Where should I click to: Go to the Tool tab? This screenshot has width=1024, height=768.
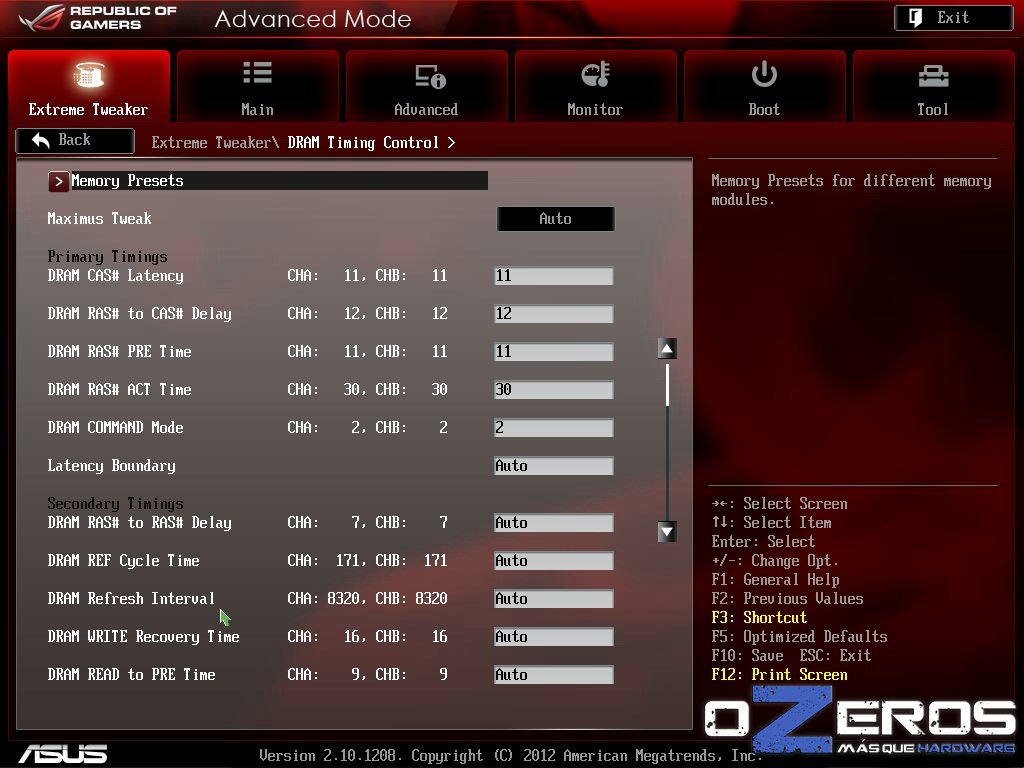pos(934,86)
